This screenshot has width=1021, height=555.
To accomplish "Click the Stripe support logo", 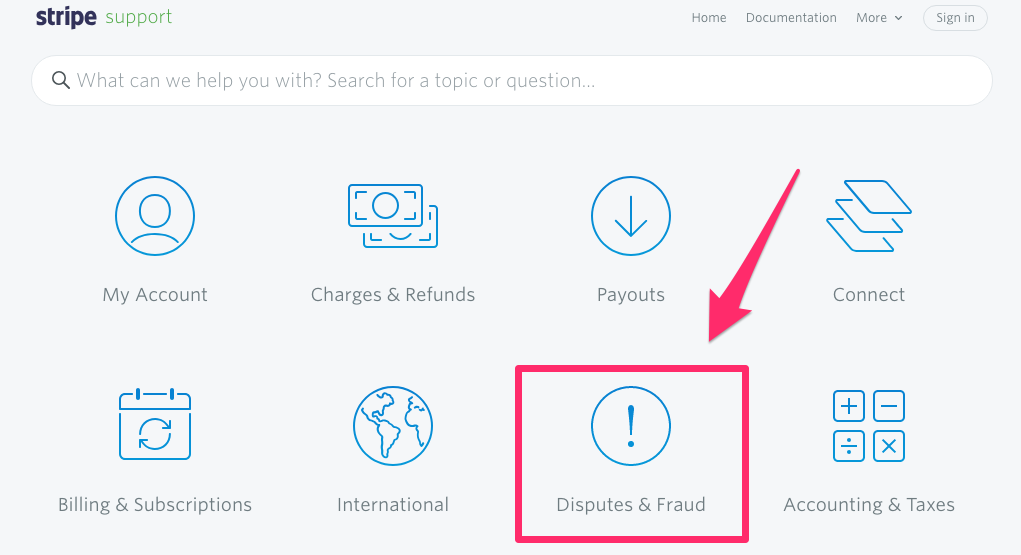I will 104,17.
